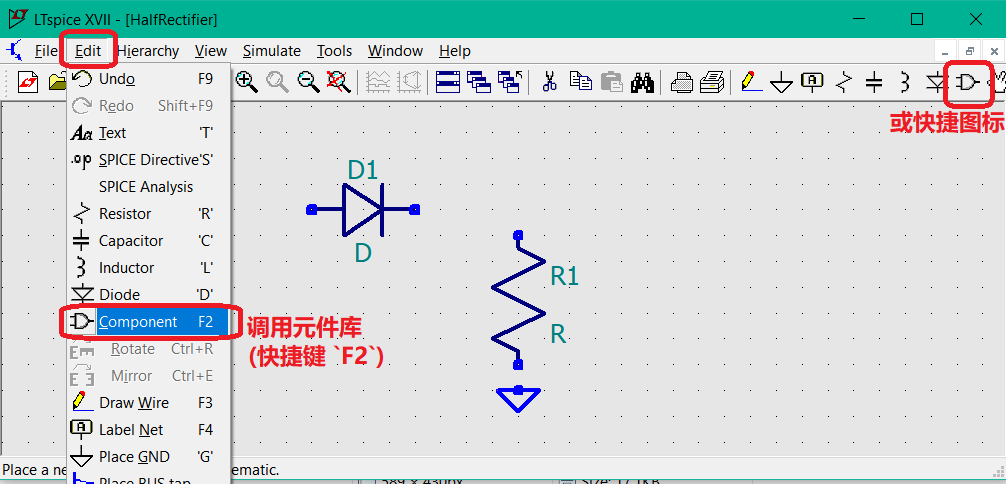Click the Tile Horizontally windows icon
The image size is (1006, 484).
(x=447, y=81)
